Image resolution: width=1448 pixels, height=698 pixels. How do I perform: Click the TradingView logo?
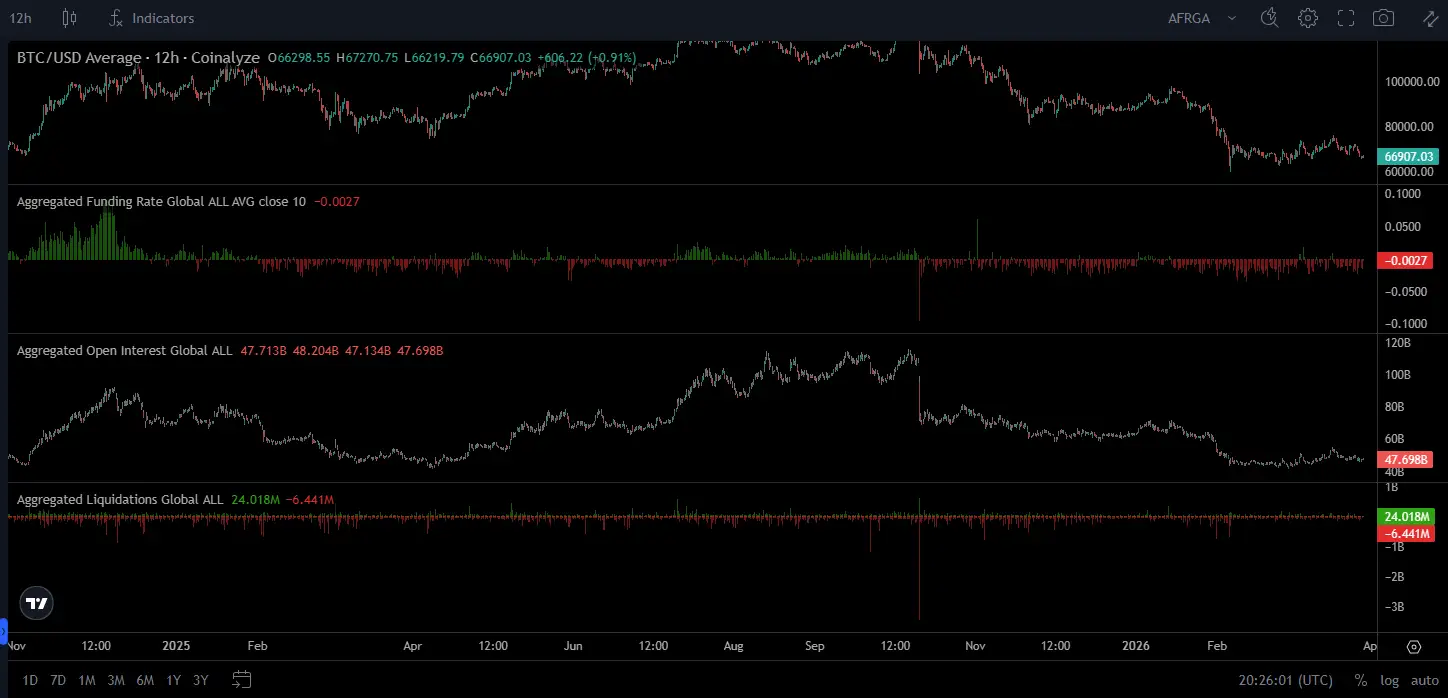click(35, 603)
